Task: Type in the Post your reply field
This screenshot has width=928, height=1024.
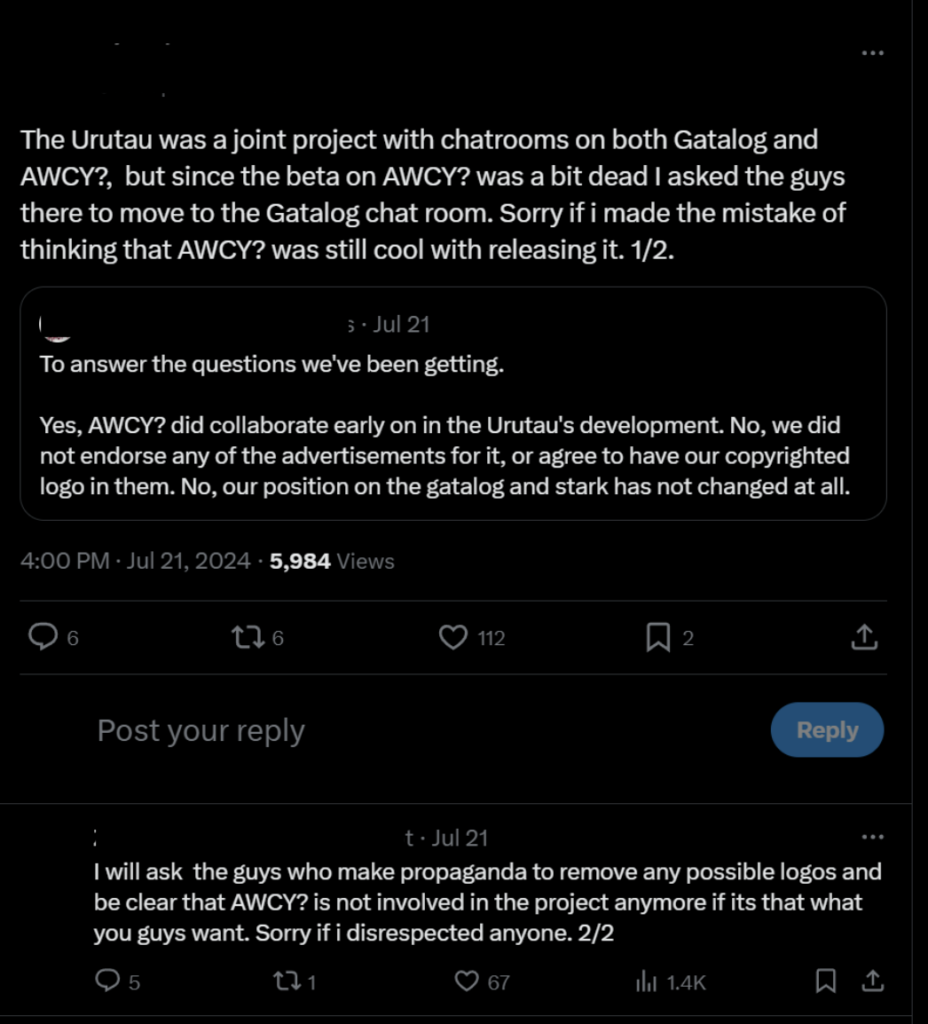Action: pos(400,731)
